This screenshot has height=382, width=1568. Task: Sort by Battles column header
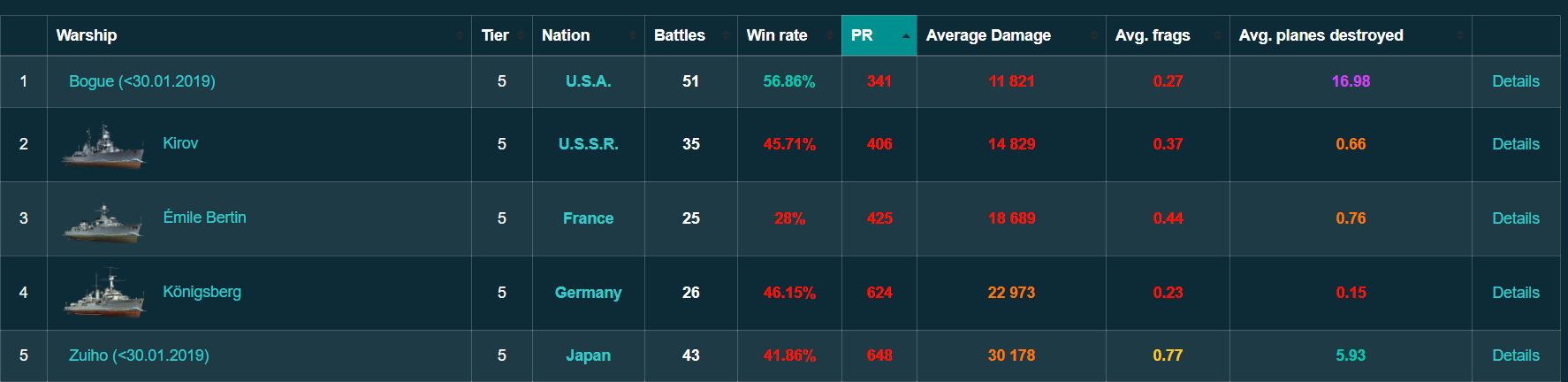point(679,35)
